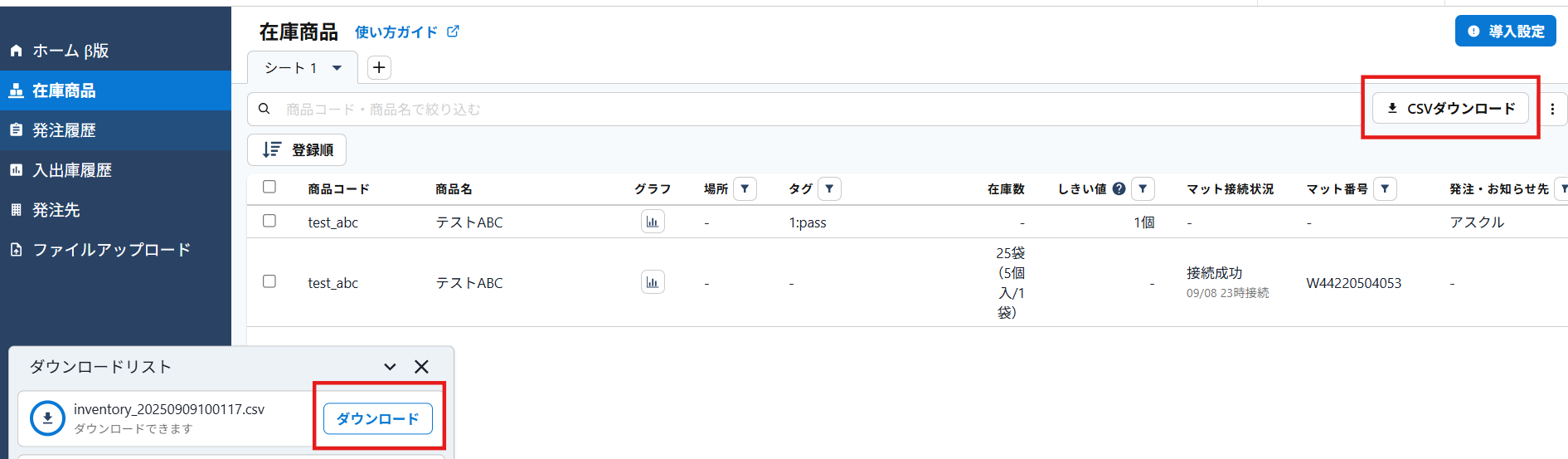
Task: Click the 商品コード column header
Action: click(x=338, y=189)
